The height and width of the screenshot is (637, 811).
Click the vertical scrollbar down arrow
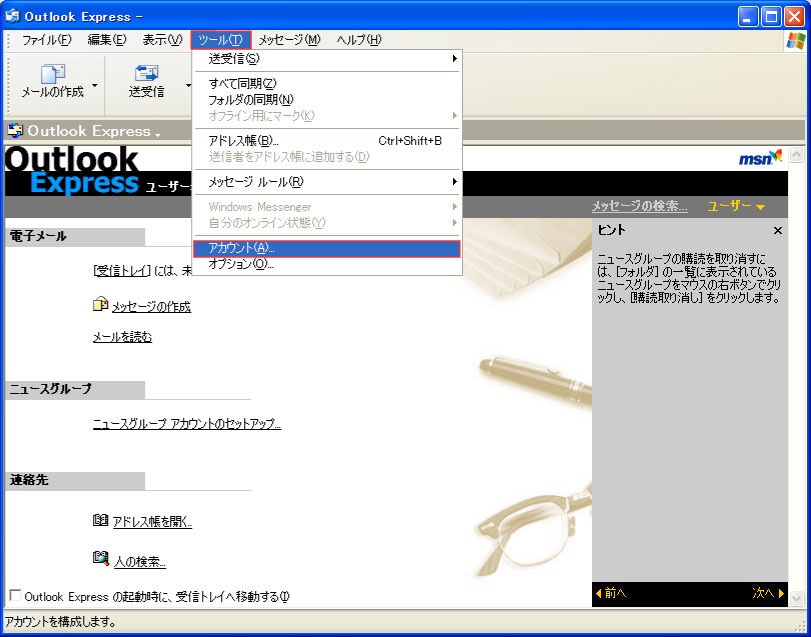pos(796,597)
